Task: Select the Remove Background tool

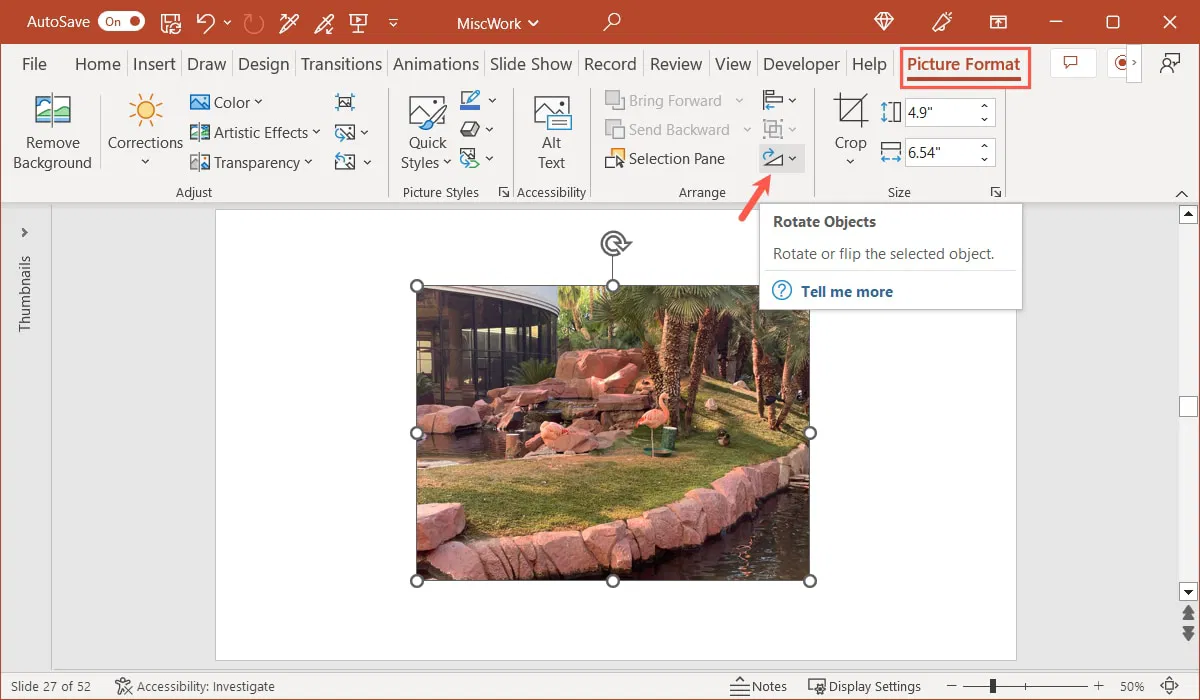Action: [52, 130]
